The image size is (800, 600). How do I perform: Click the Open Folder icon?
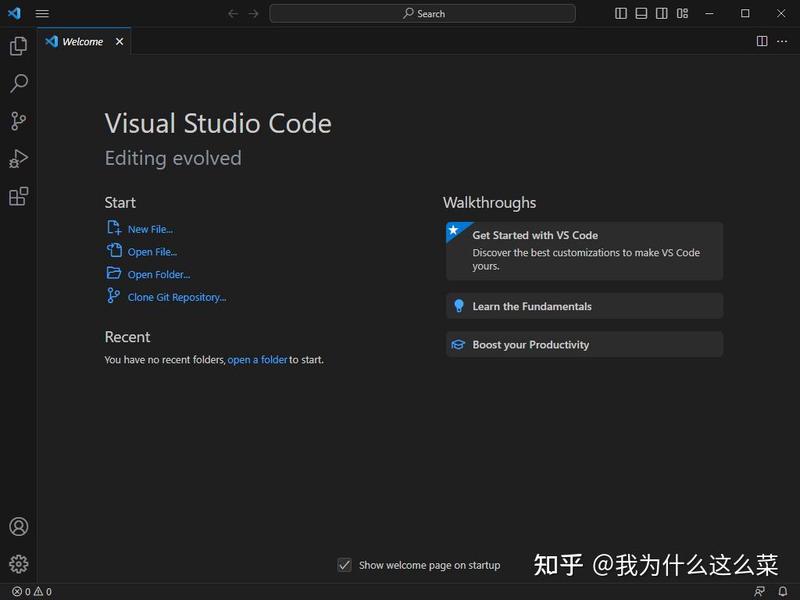(114, 273)
